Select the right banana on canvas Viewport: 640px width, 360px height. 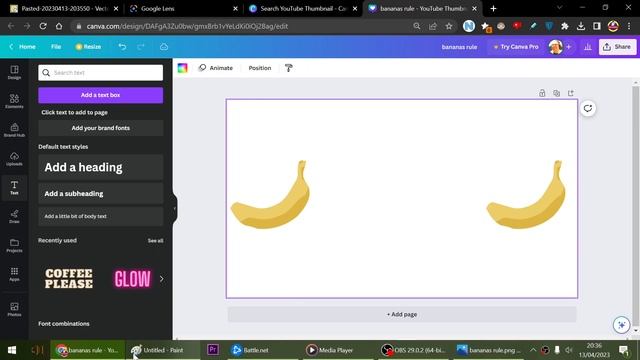coord(527,195)
